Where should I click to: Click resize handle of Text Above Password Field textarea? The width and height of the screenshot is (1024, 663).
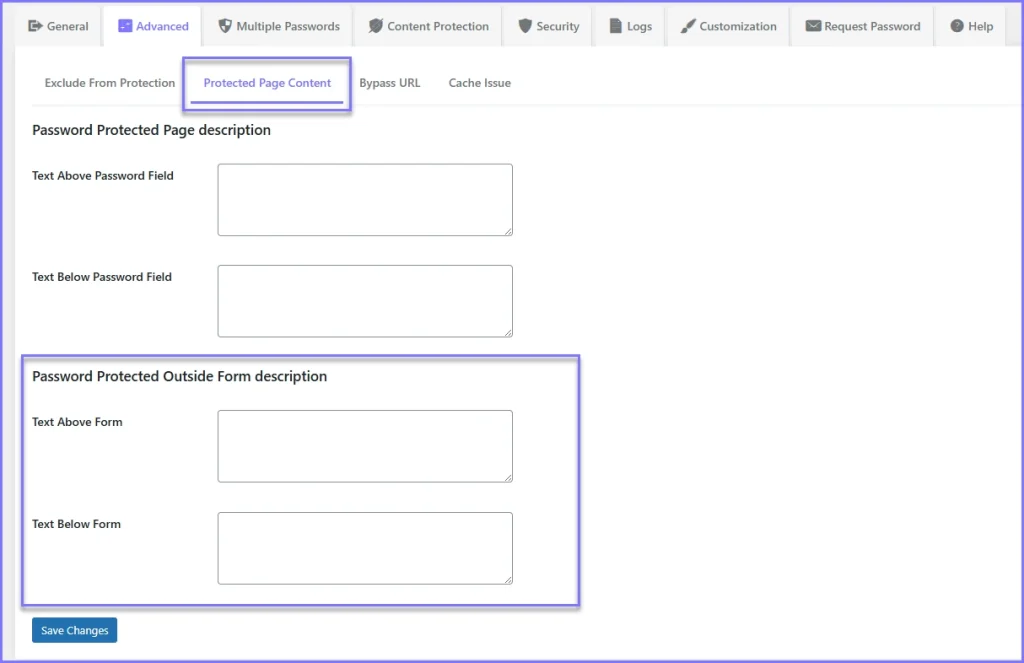coord(508,231)
